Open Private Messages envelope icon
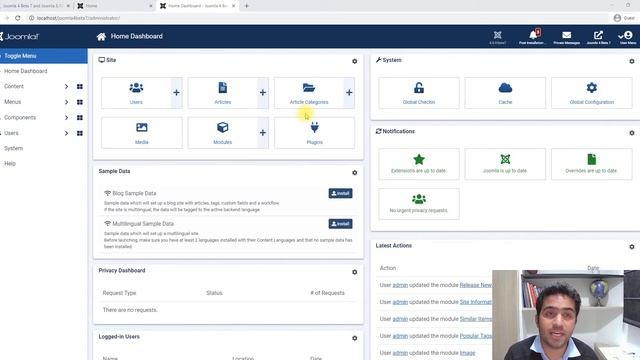Screen dimensions: 640x360 coord(567,37)
